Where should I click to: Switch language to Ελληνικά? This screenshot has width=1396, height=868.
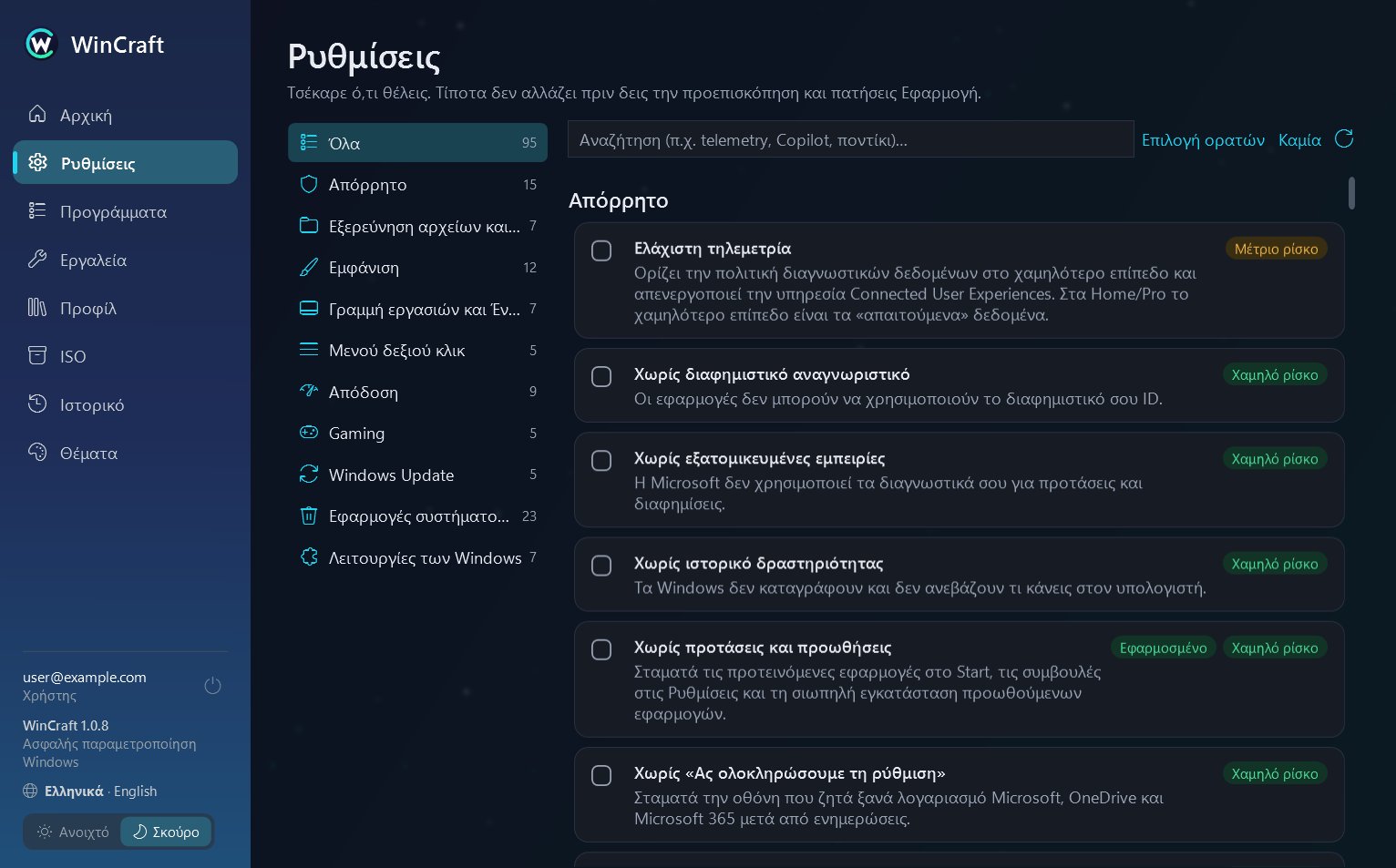click(x=74, y=791)
